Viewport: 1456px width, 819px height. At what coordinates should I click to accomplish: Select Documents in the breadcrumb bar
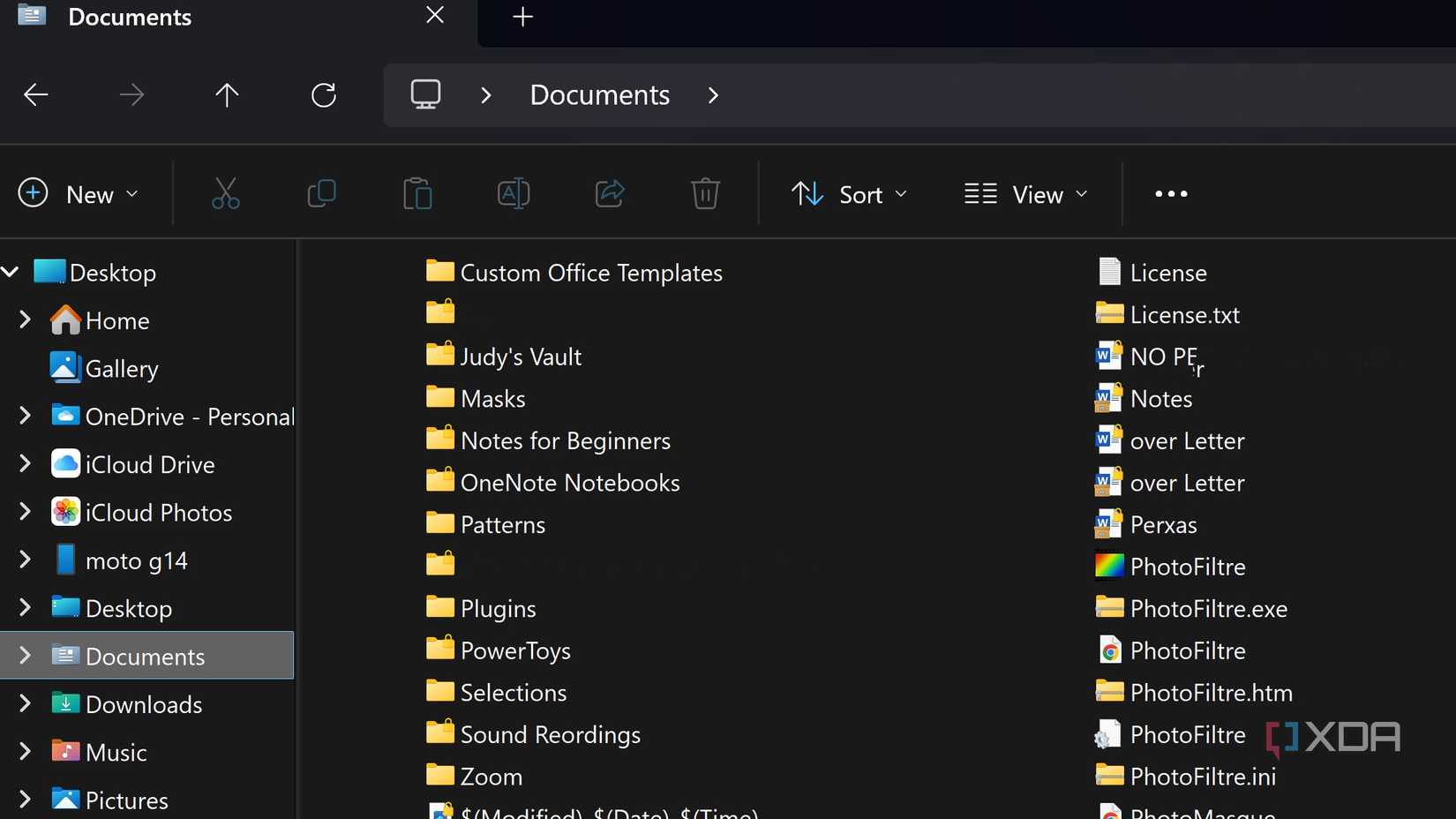pyautogui.click(x=599, y=94)
